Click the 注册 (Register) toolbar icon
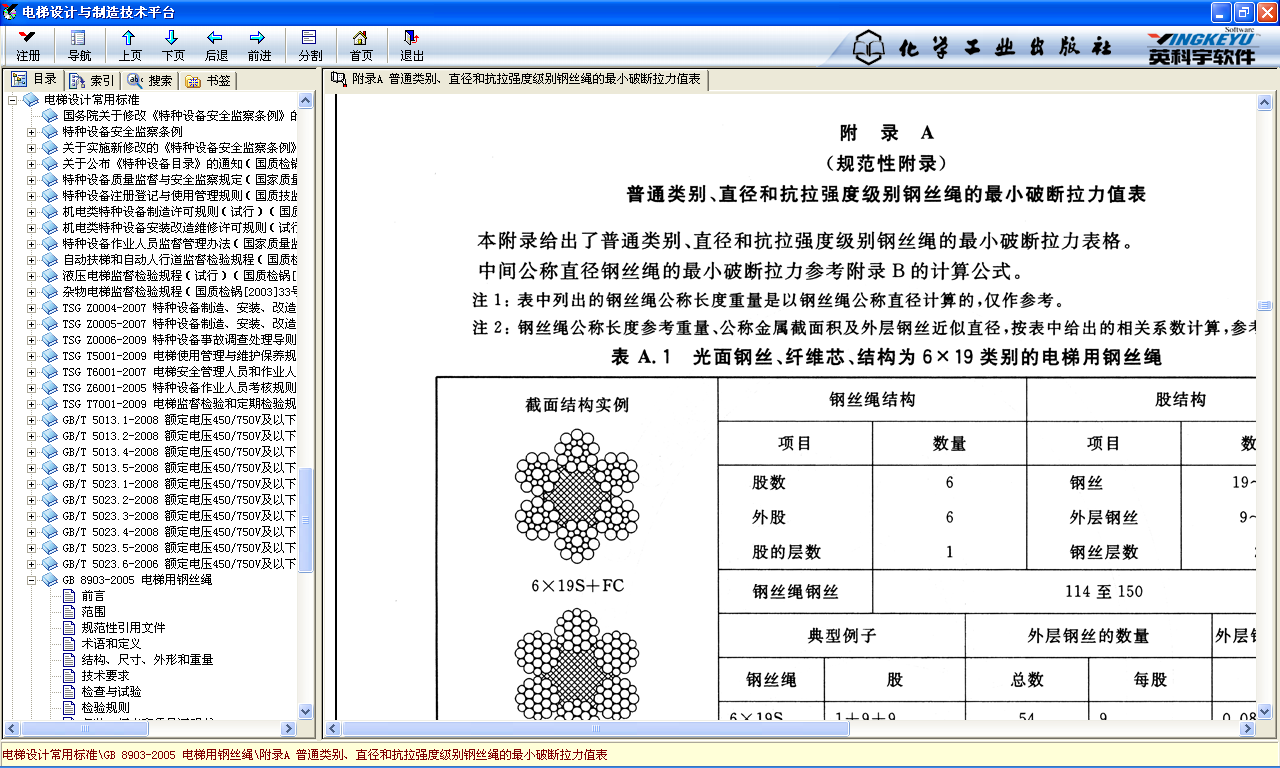 pyautogui.click(x=28, y=45)
